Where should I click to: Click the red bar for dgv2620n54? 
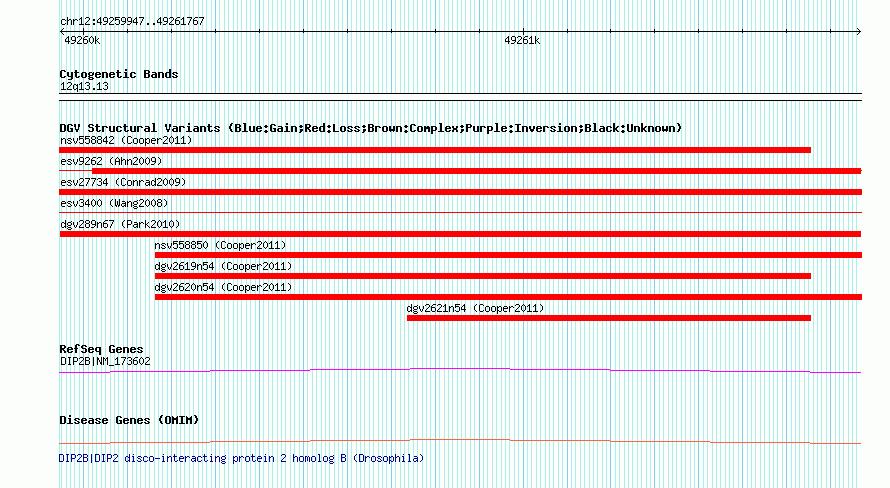point(508,297)
